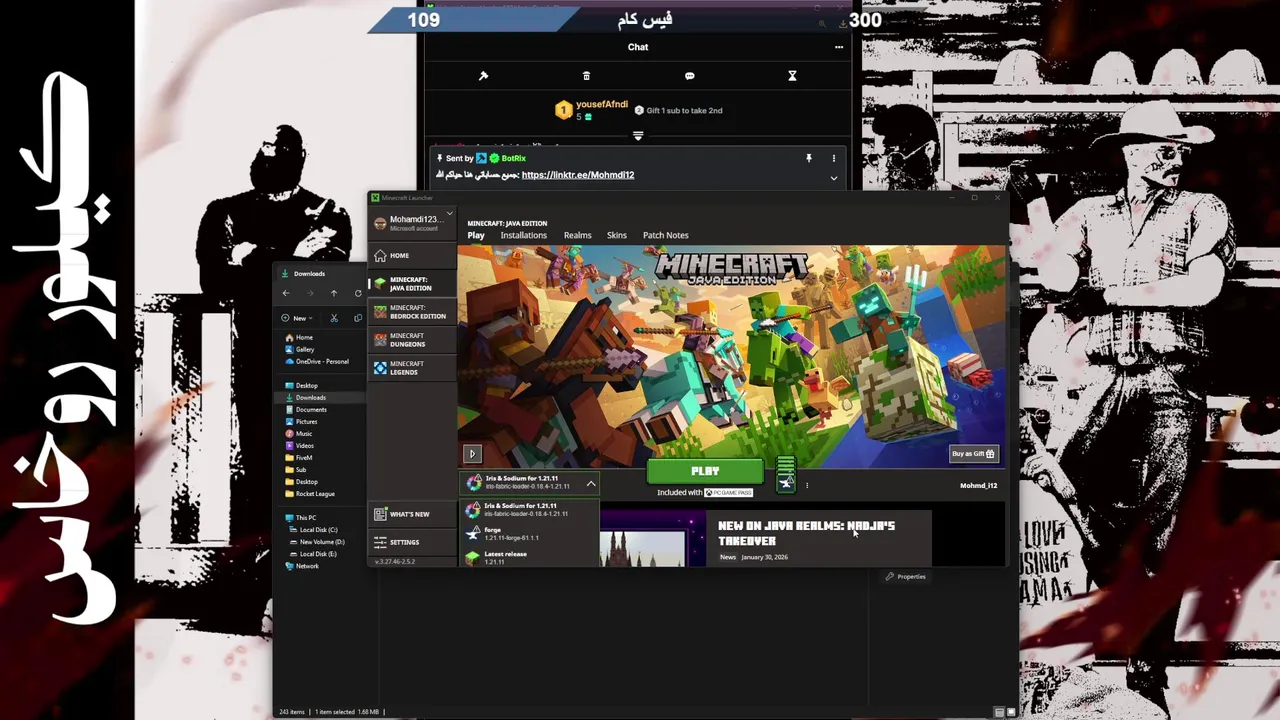
Task: Unpin the BotRix pinned message
Action: click(x=809, y=158)
